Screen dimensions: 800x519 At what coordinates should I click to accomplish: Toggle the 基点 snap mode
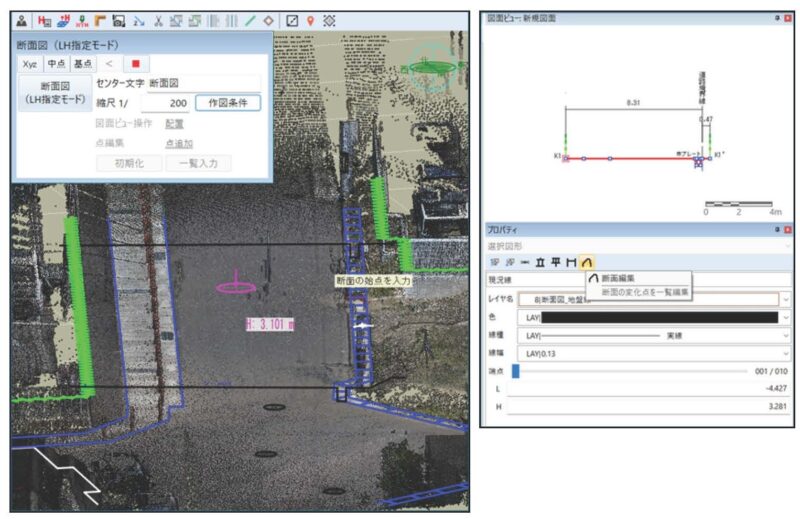coord(83,64)
